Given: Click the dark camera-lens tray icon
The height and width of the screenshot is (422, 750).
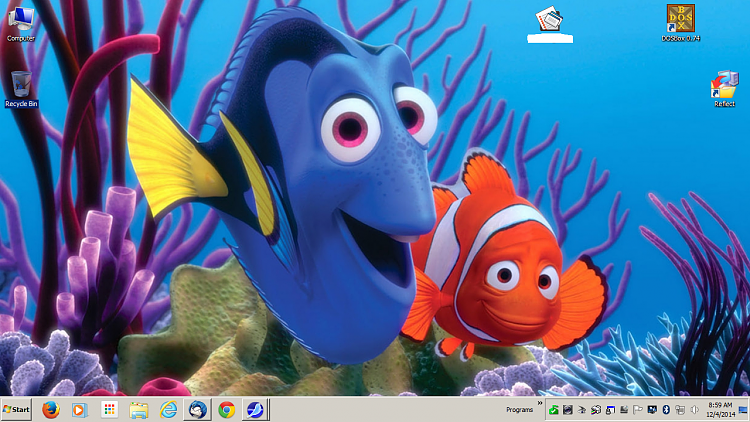Looking at the screenshot, I should tap(568, 410).
